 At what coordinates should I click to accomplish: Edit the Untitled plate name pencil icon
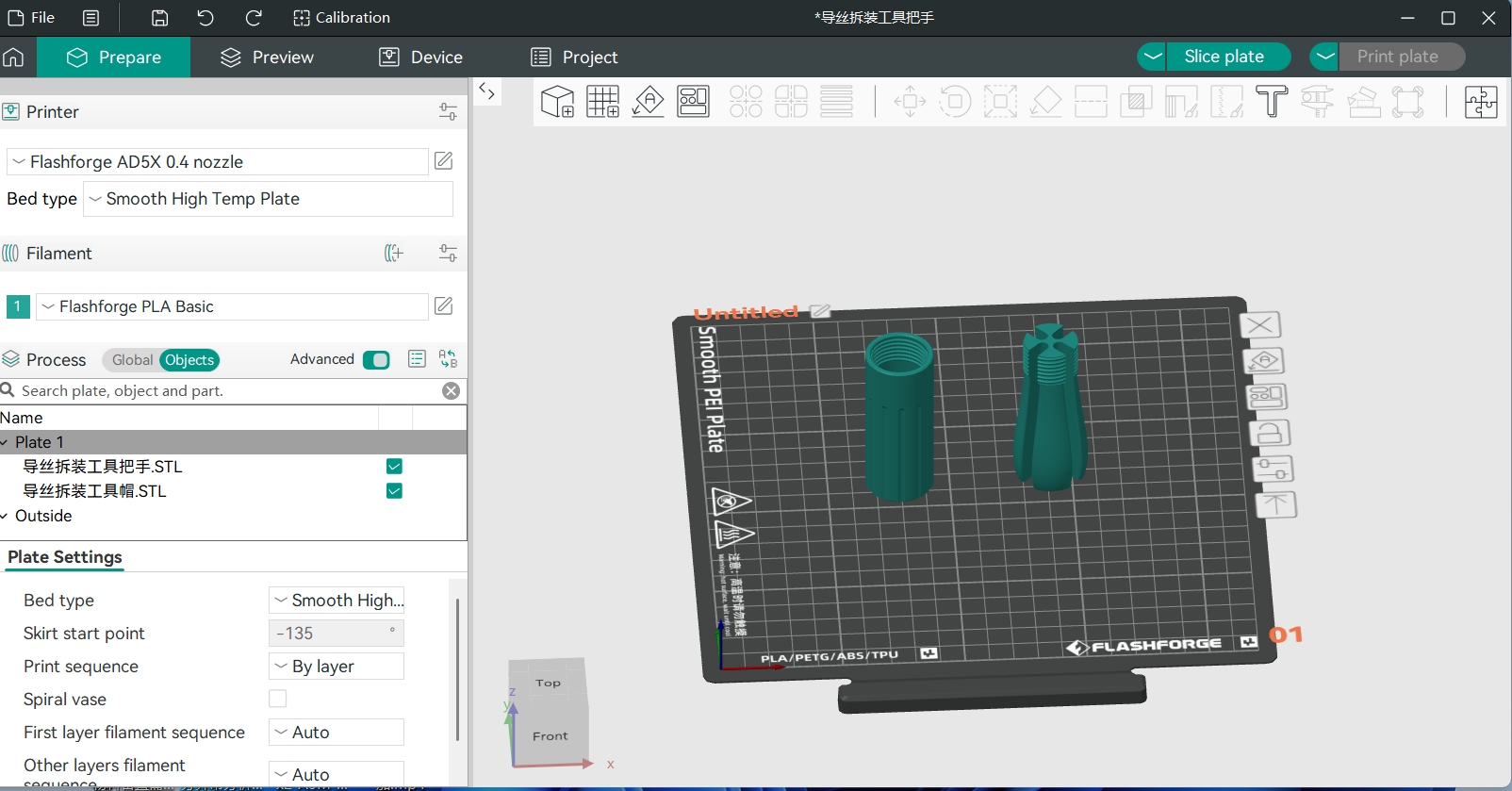point(820,311)
